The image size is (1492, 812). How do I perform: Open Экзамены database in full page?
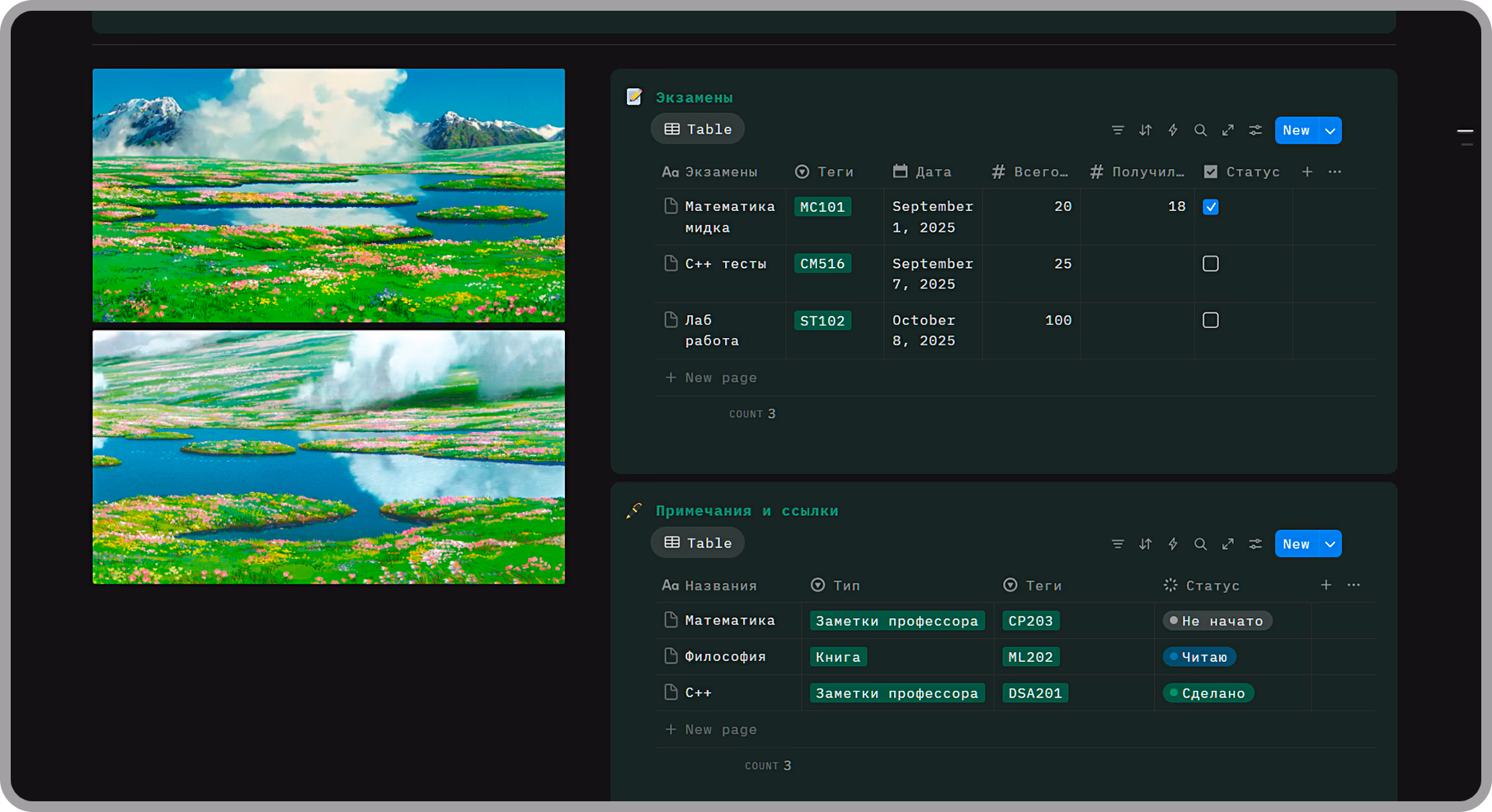click(x=1228, y=130)
